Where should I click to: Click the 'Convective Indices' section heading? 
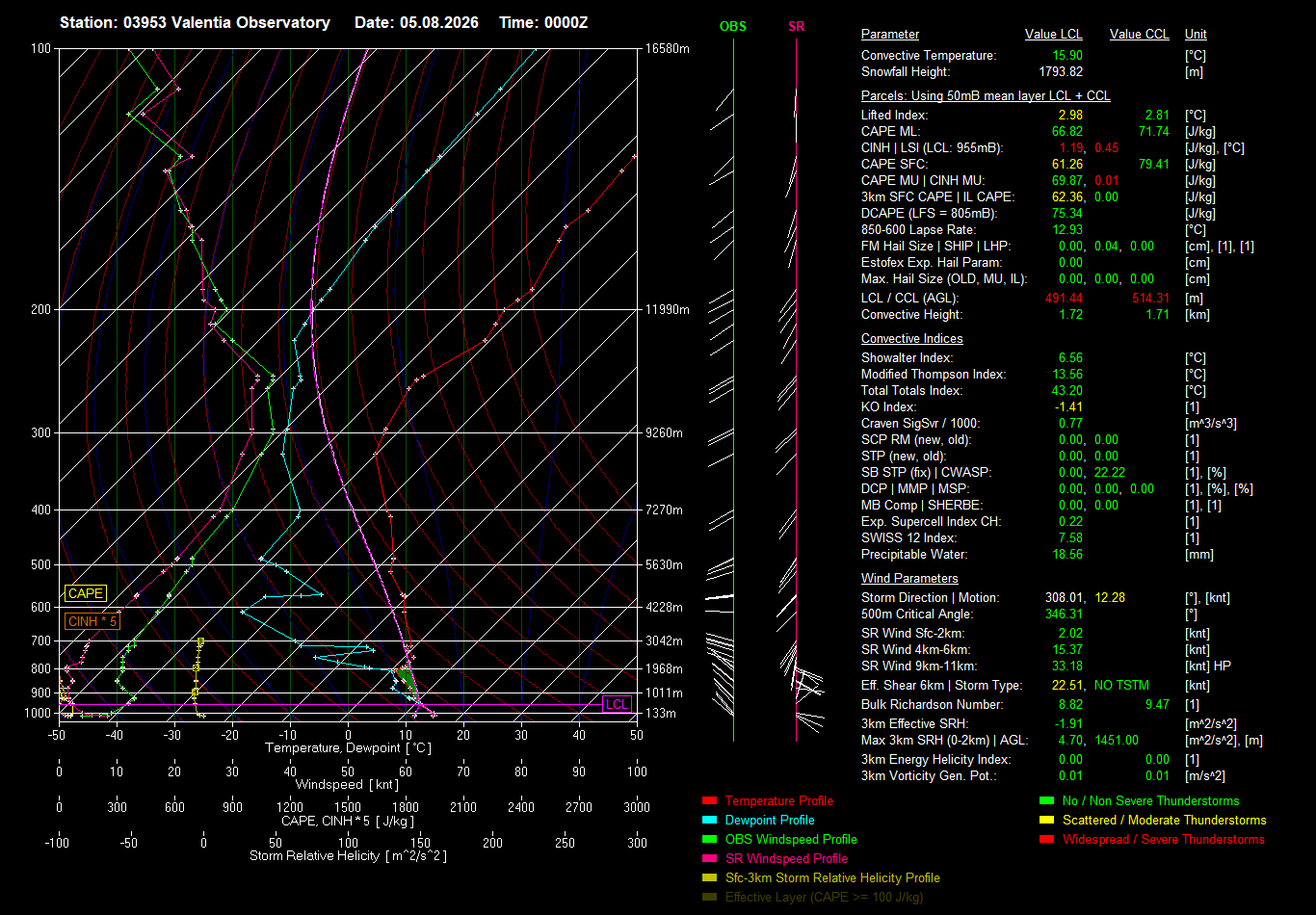(912, 339)
